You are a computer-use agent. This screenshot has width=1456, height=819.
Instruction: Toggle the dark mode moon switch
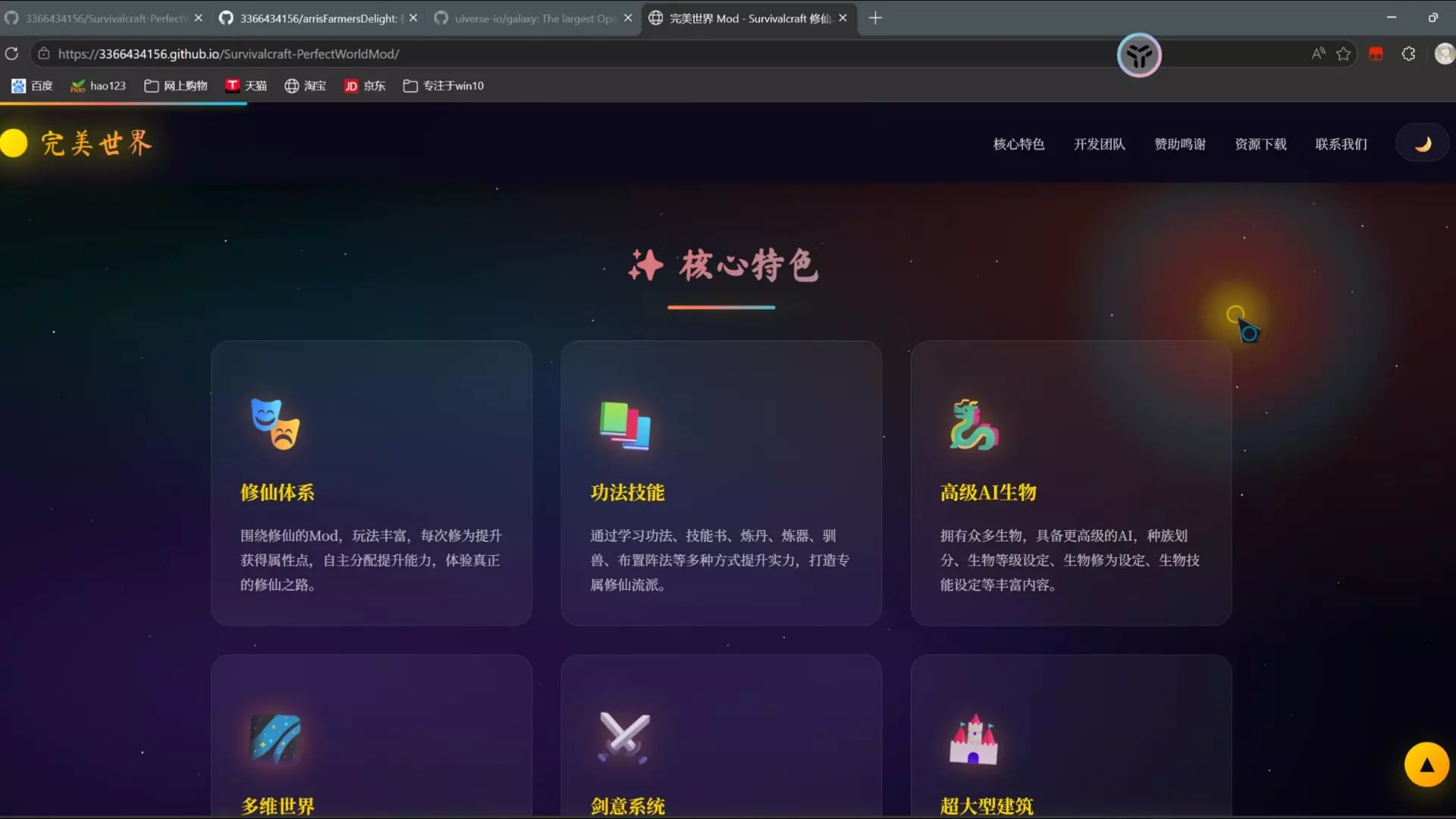tap(1422, 144)
